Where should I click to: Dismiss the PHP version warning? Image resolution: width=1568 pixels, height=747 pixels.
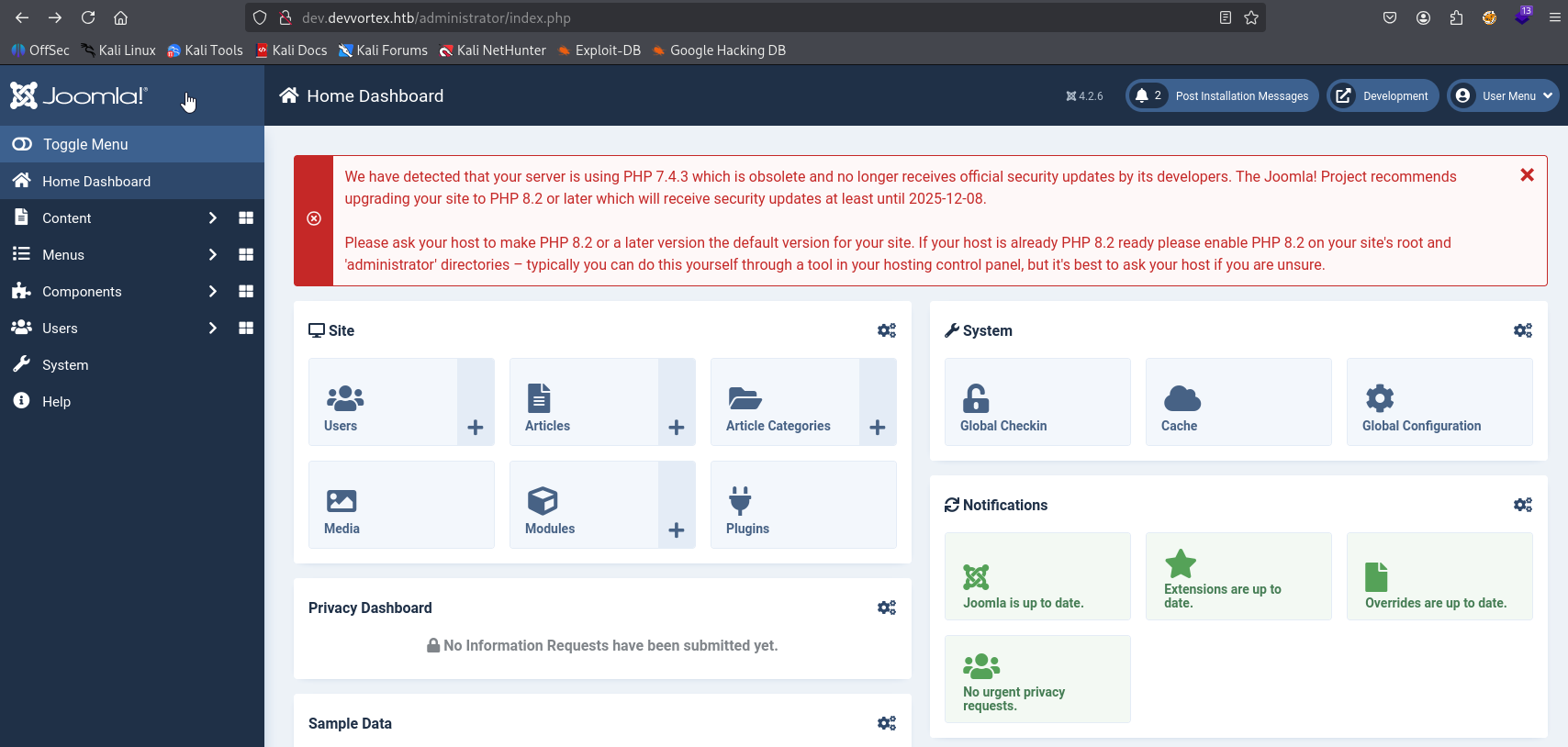(x=1527, y=174)
